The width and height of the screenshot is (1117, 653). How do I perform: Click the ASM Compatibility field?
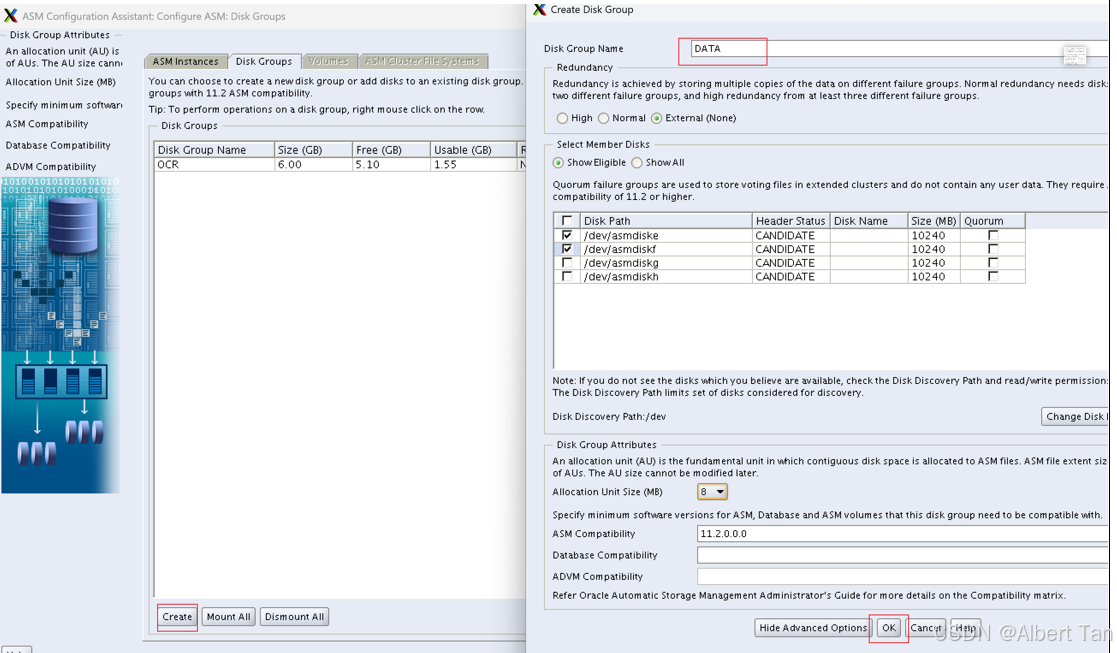pyautogui.click(x=902, y=533)
